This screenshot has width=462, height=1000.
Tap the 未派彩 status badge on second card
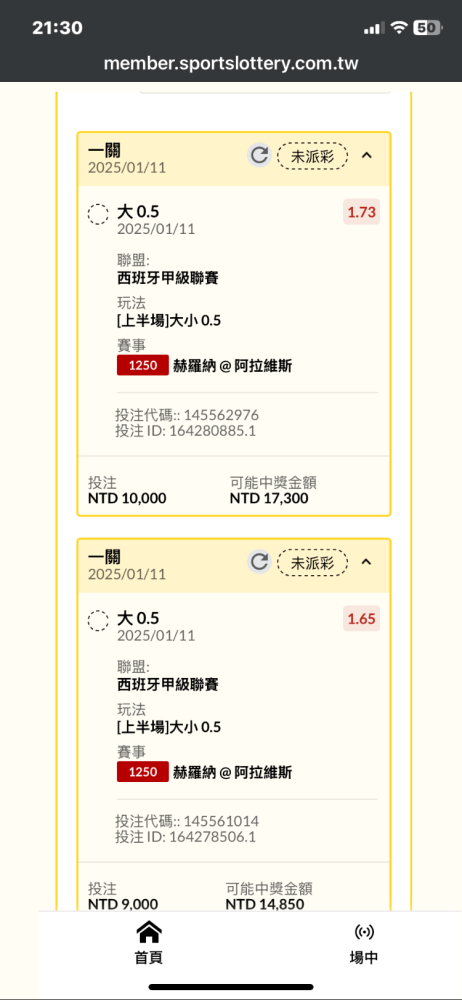[313, 562]
